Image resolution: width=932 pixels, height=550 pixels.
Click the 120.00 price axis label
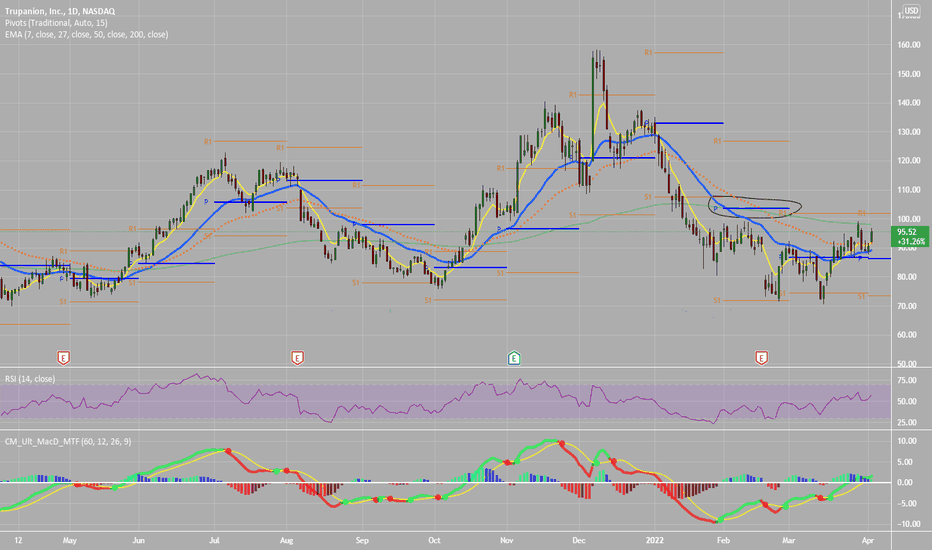tap(909, 161)
